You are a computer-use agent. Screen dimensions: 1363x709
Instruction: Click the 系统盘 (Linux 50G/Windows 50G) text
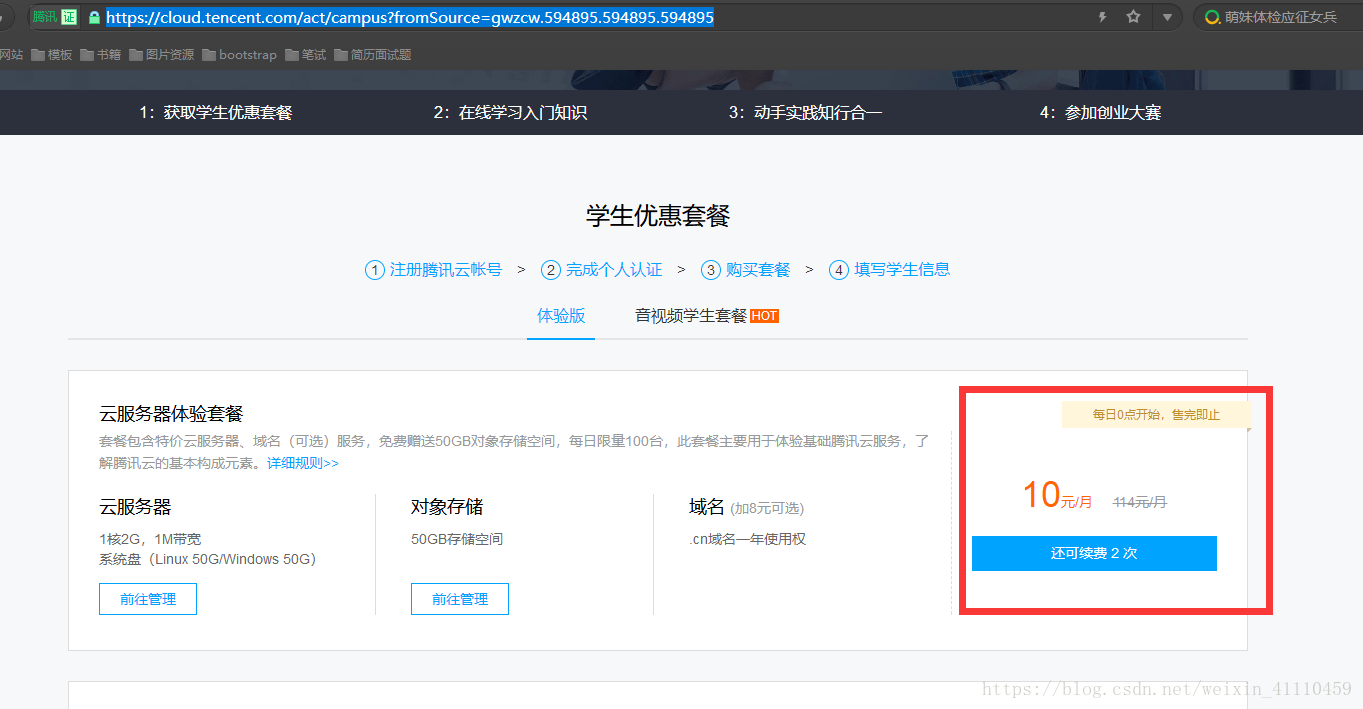point(207,559)
